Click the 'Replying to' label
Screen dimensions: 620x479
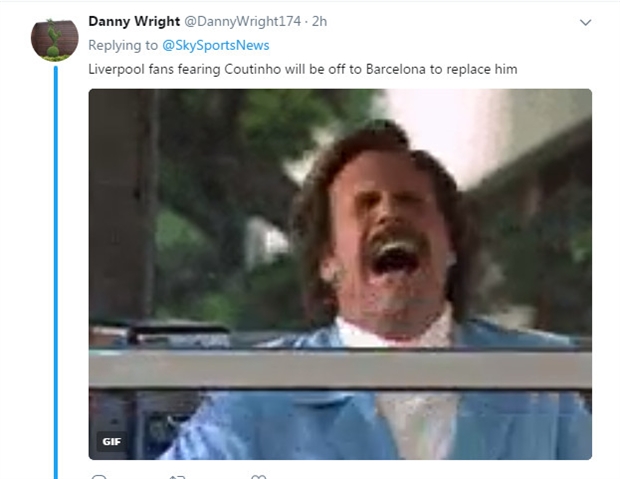click(123, 45)
